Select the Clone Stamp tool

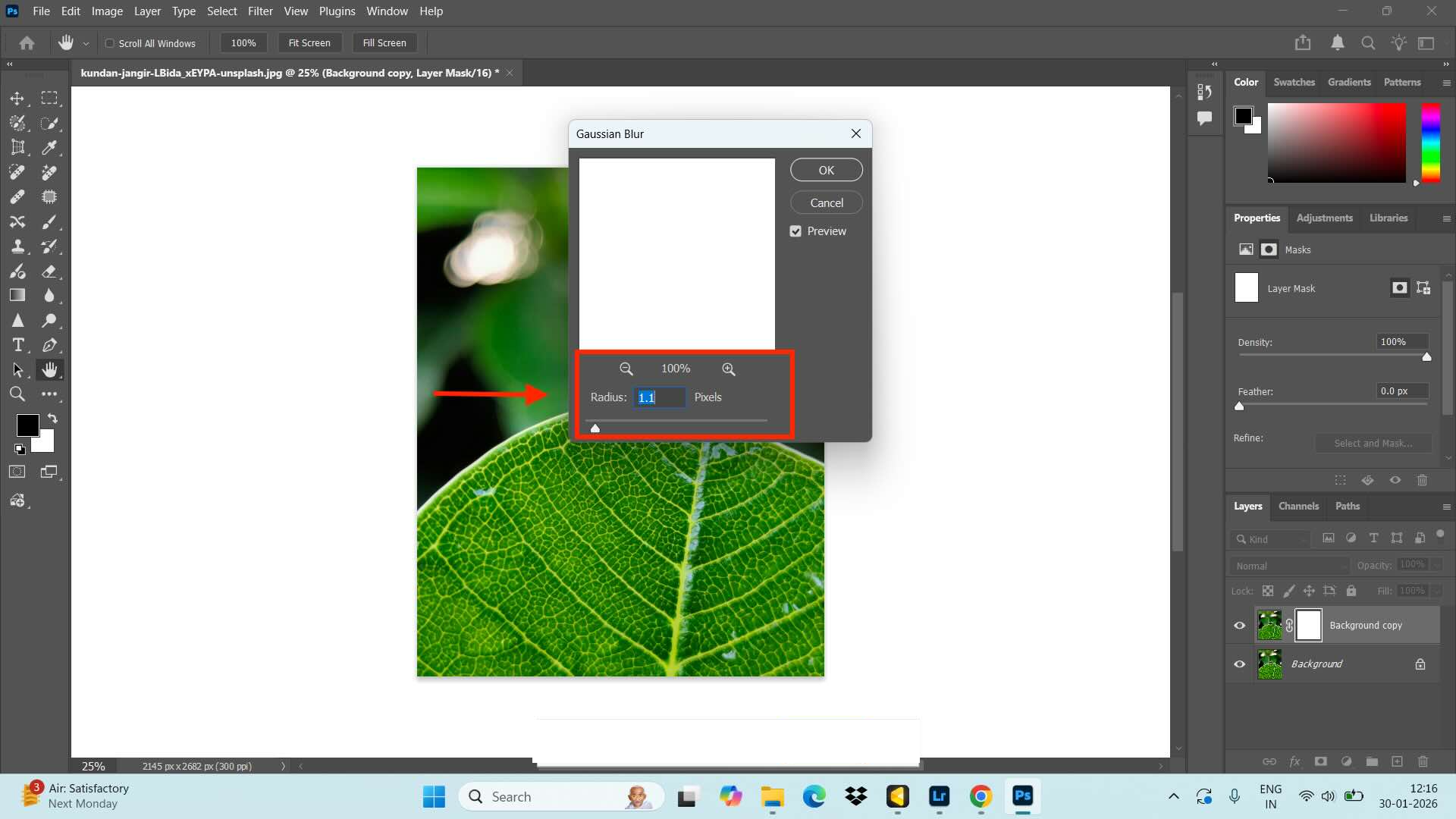17,246
